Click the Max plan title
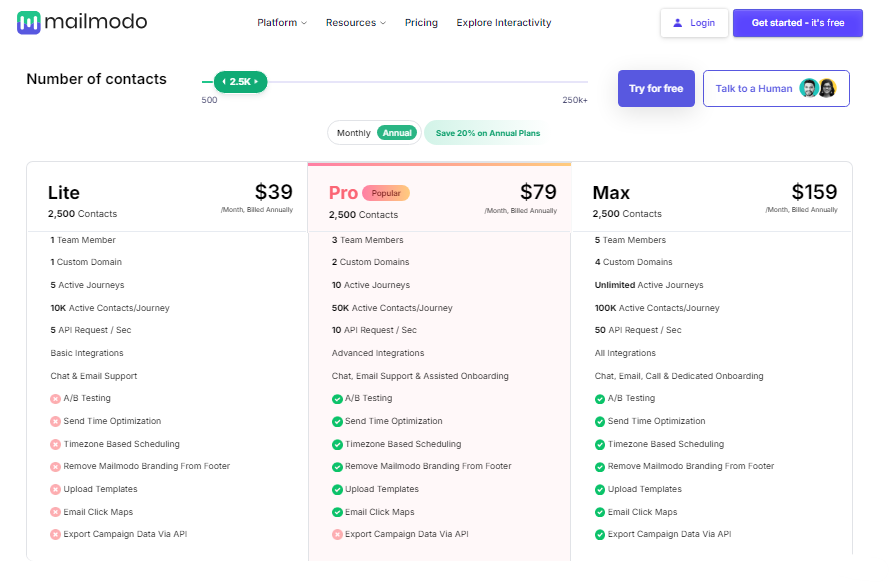889x583 pixels. [611, 193]
